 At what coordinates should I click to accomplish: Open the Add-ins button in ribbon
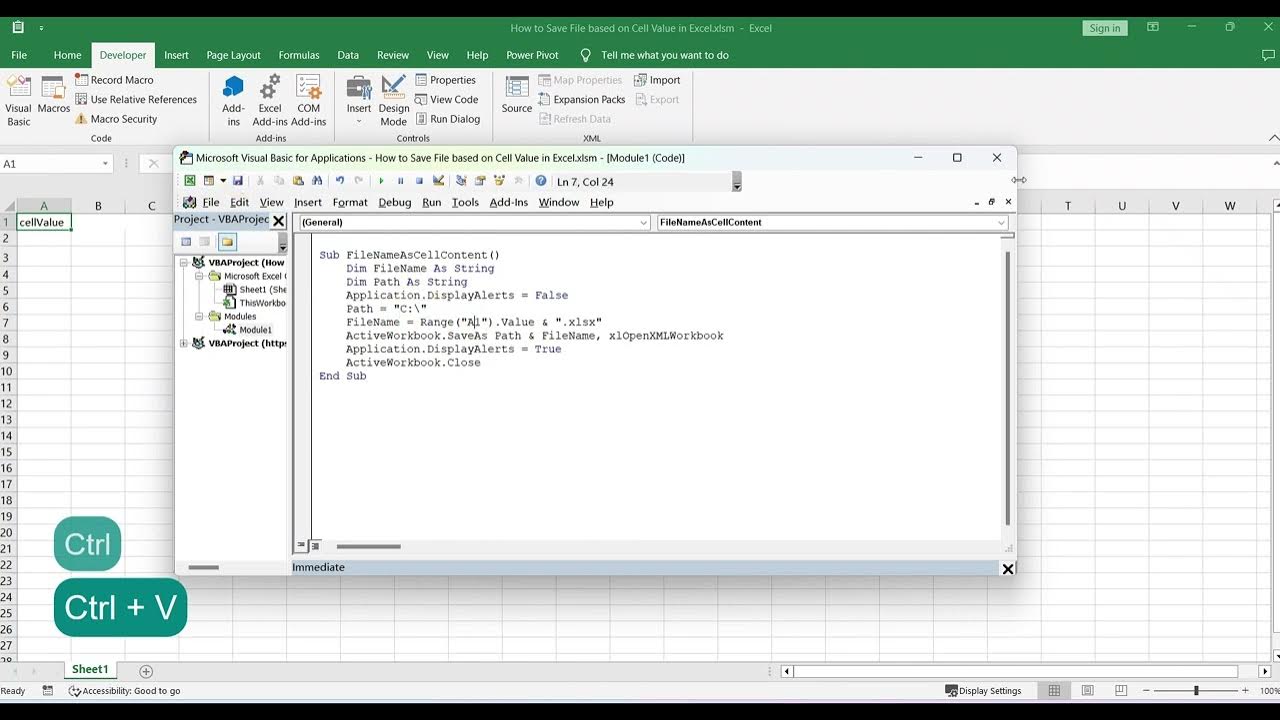click(233, 100)
